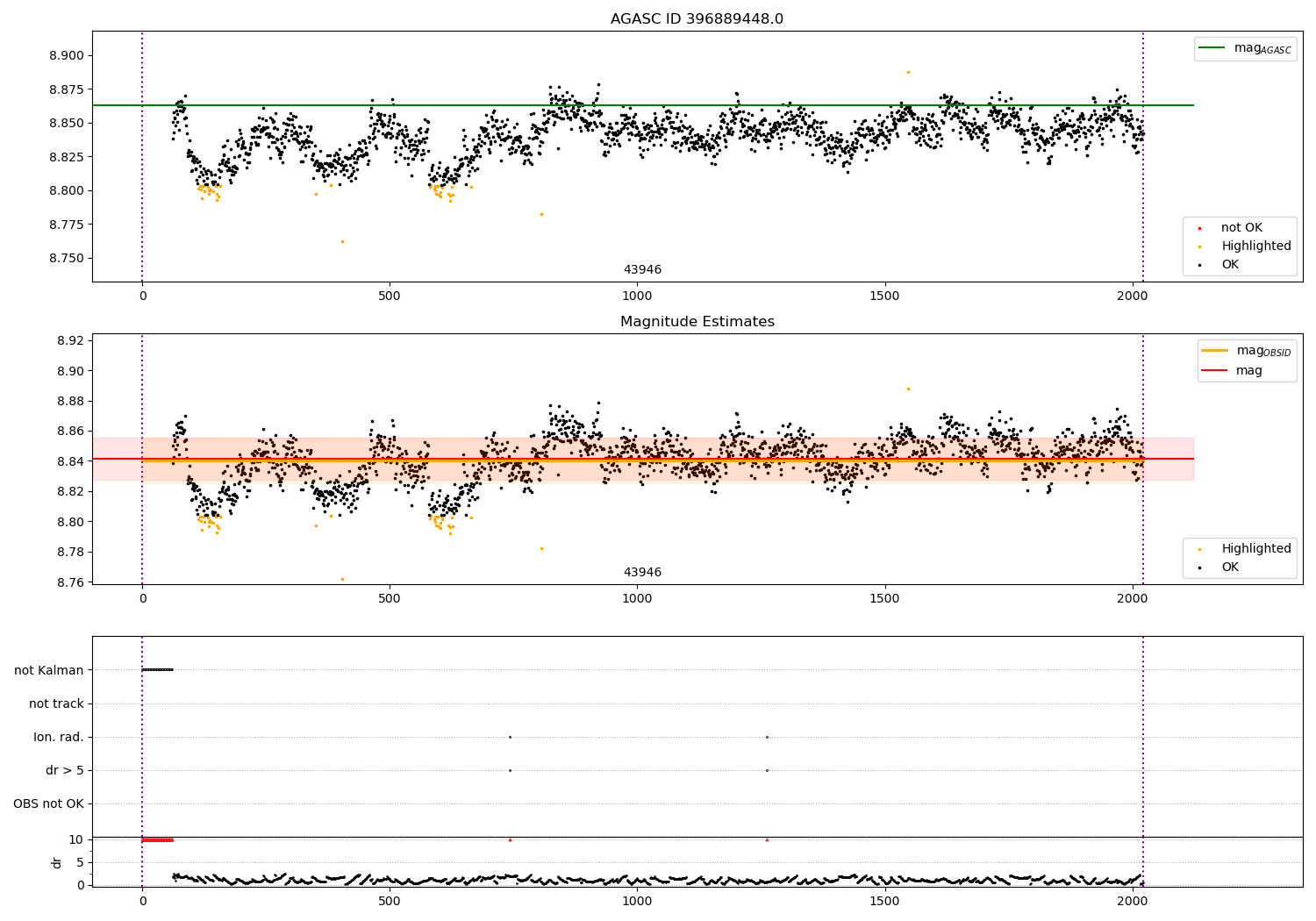Click the 'OBS not OK' axis label

click(48, 803)
